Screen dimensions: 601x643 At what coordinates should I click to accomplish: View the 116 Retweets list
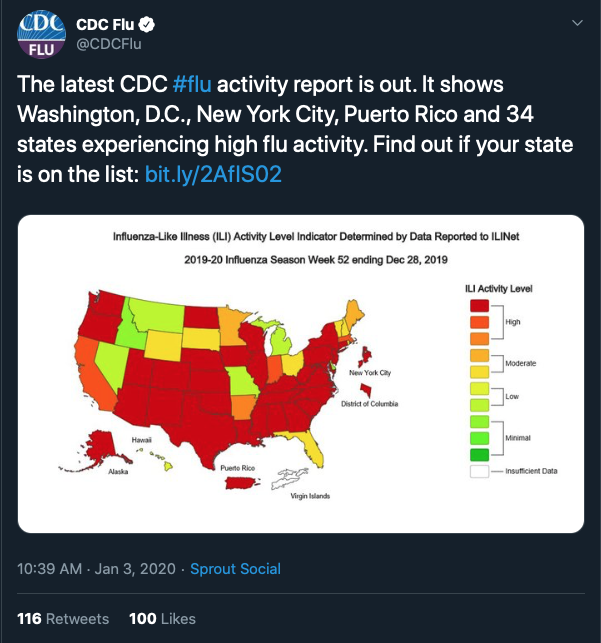point(63,619)
